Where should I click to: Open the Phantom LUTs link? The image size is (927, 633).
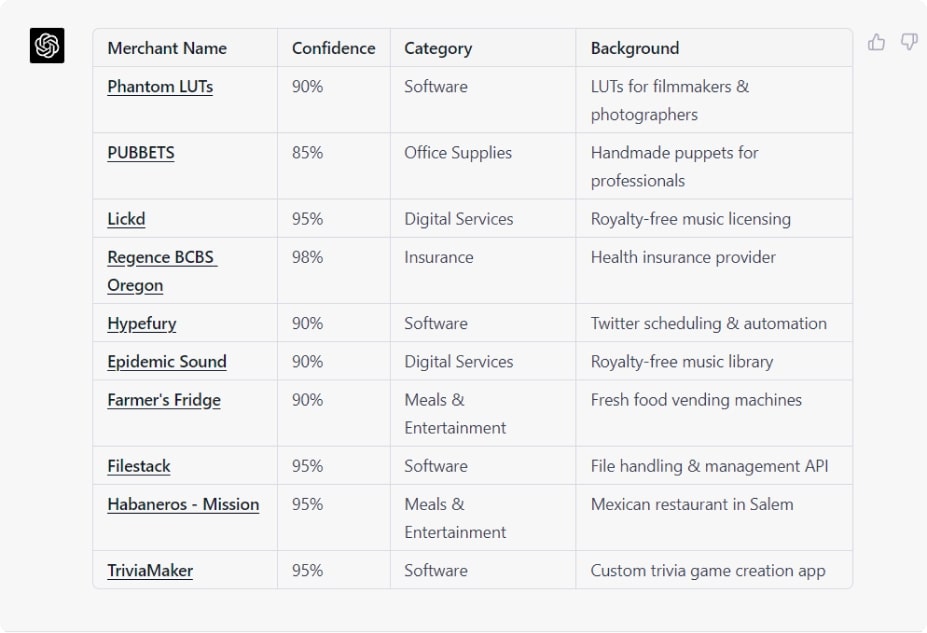(160, 87)
